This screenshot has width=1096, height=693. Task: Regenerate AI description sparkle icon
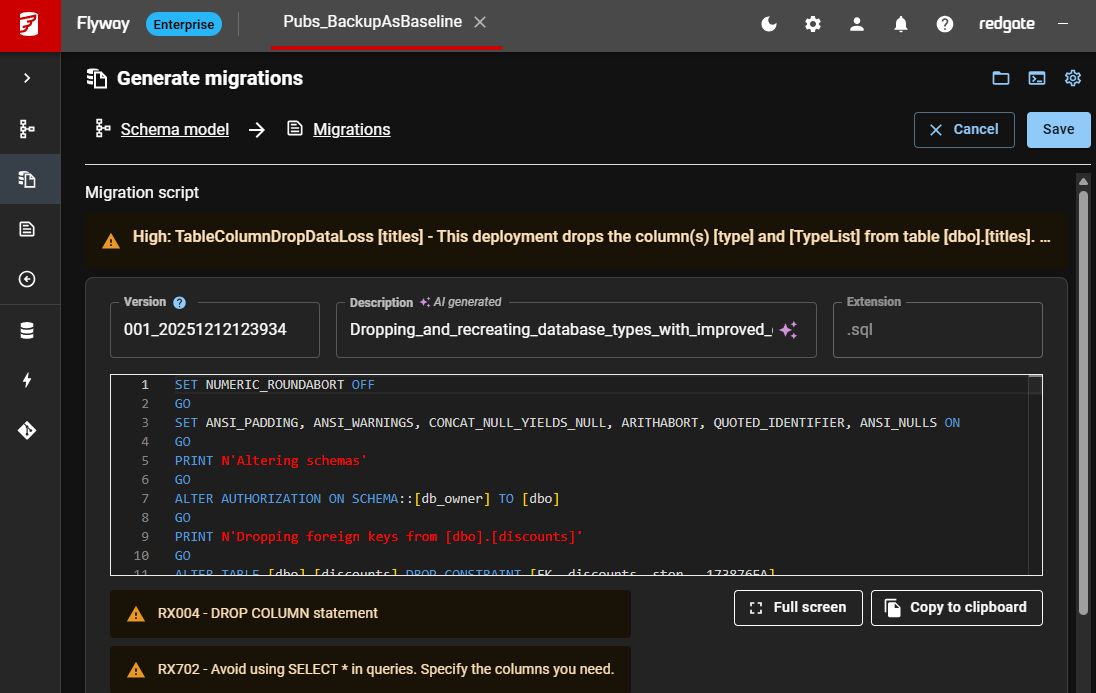(x=787, y=330)
